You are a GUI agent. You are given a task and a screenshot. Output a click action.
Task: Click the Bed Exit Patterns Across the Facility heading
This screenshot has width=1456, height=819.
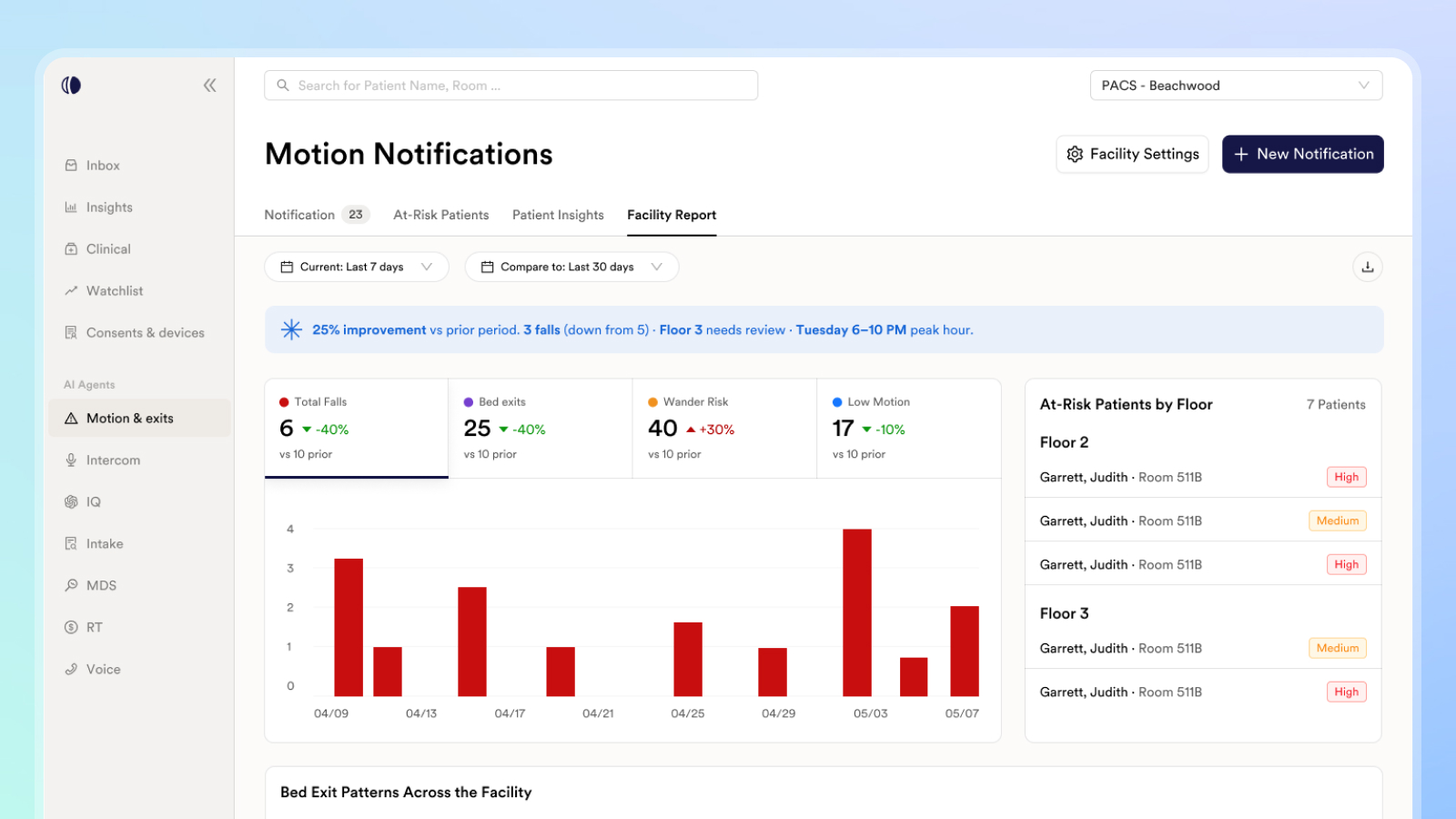(x=406, y=793)
